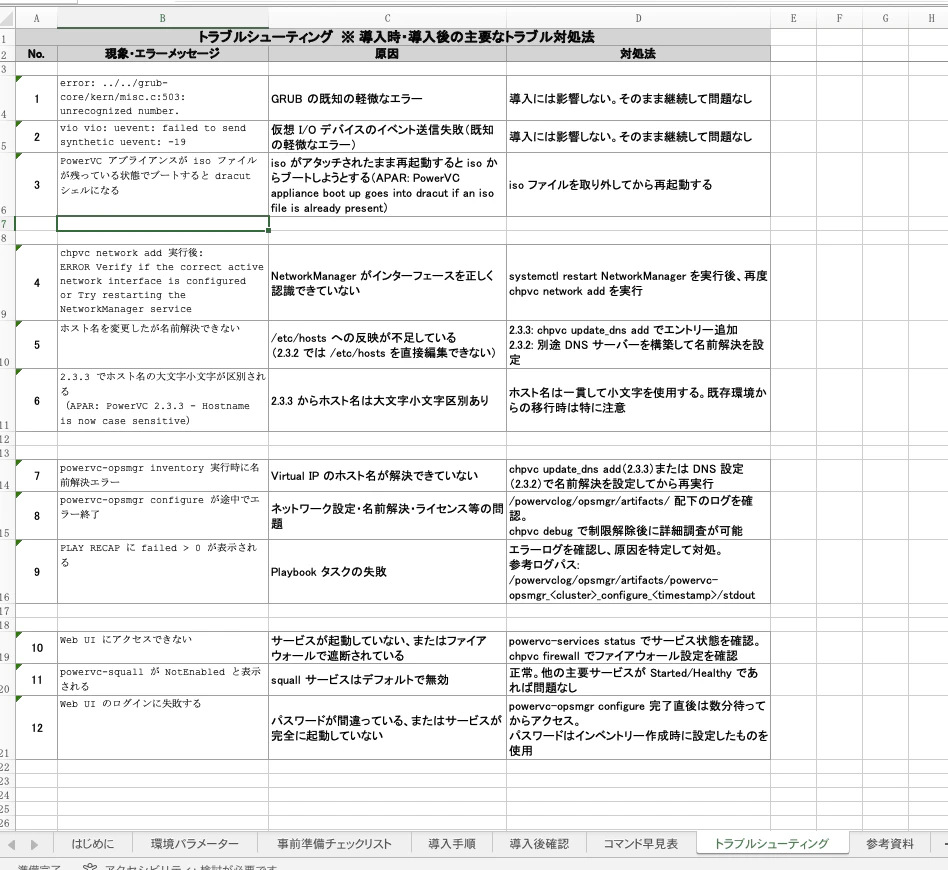Switch to the はじめに sheet tab
Screen dimensions: 948x870
point(92,843)
